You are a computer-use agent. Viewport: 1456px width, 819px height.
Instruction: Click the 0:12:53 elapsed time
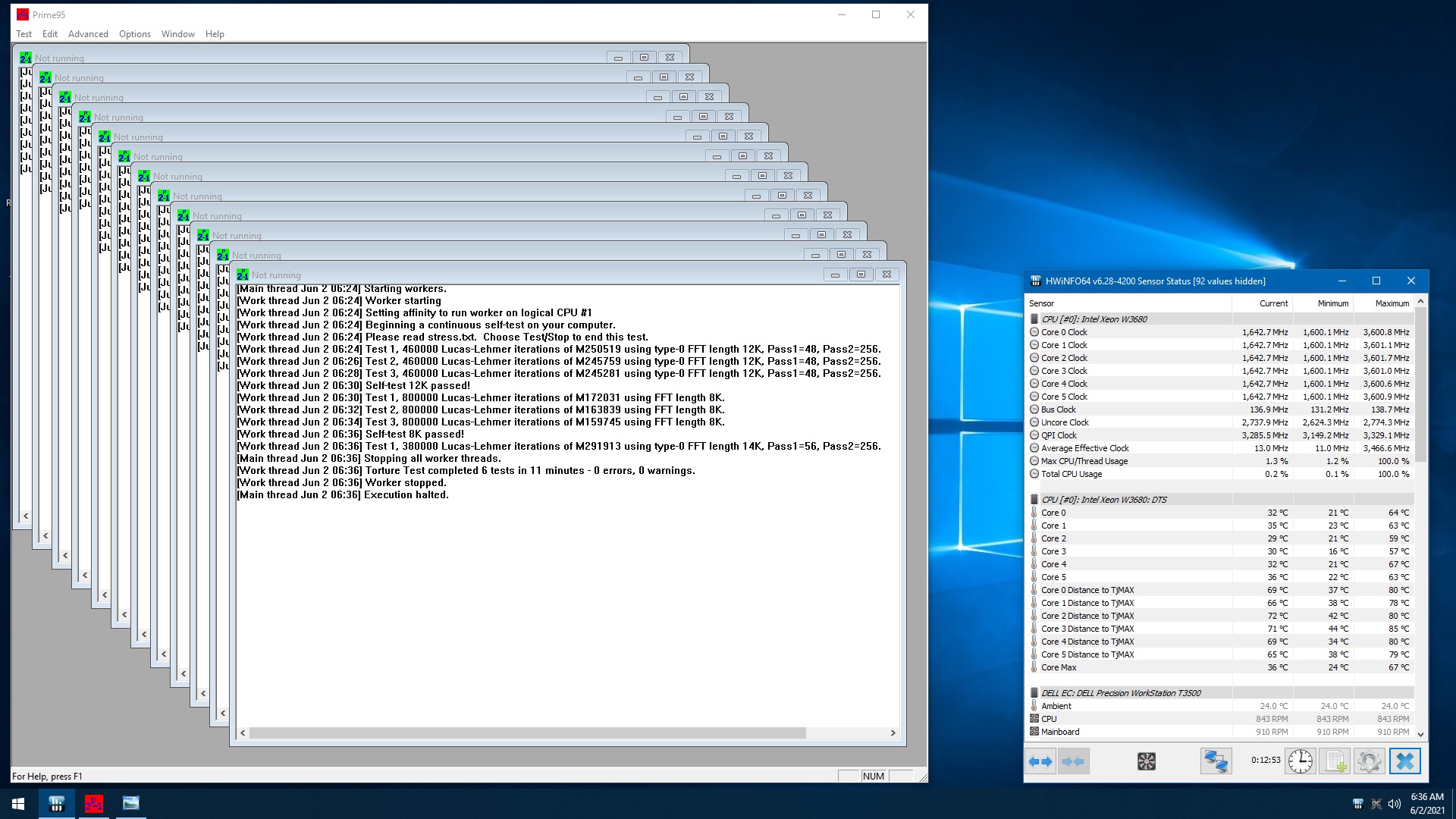(1266, 760)
